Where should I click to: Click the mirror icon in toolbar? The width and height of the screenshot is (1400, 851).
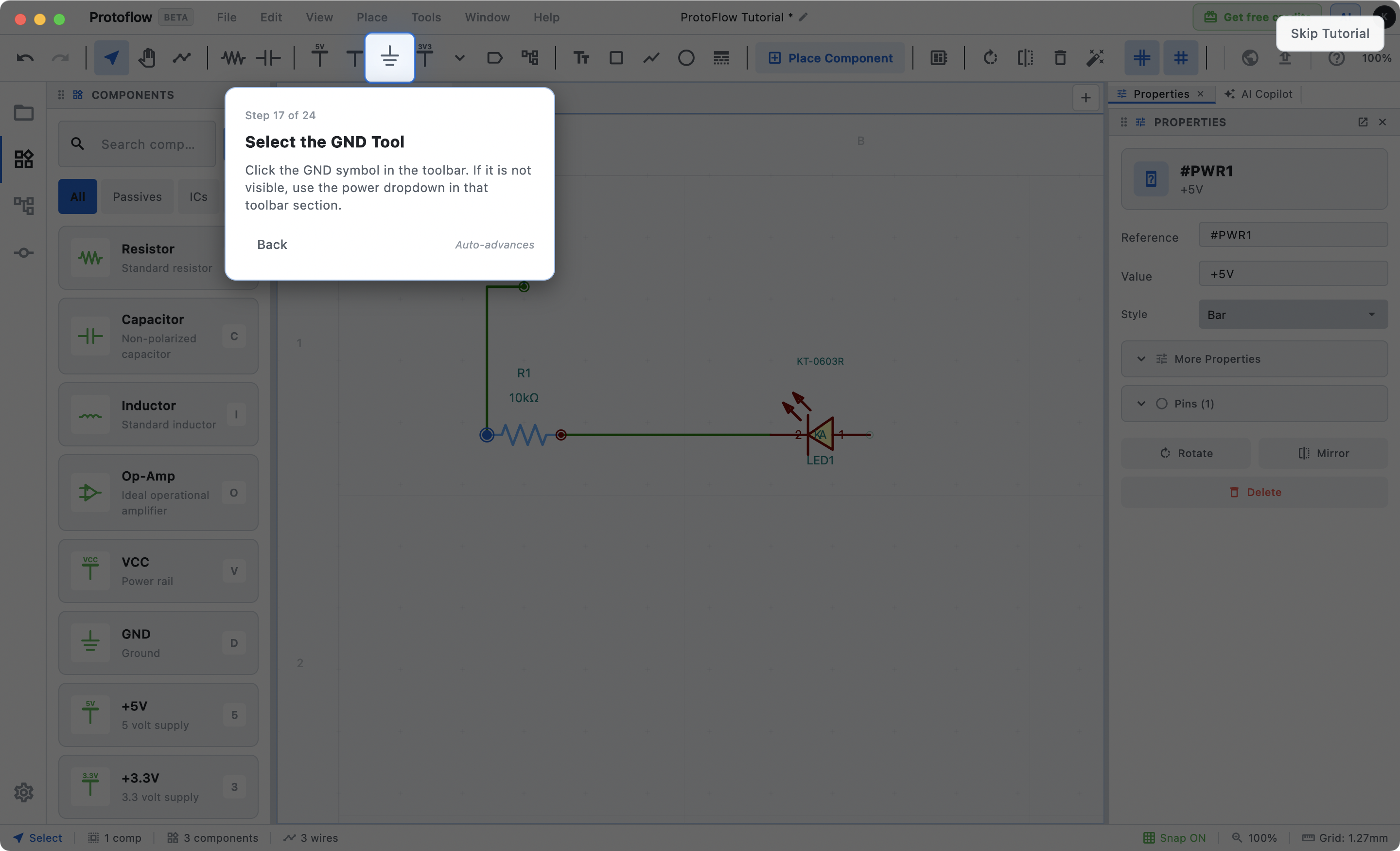[1026, 57]
